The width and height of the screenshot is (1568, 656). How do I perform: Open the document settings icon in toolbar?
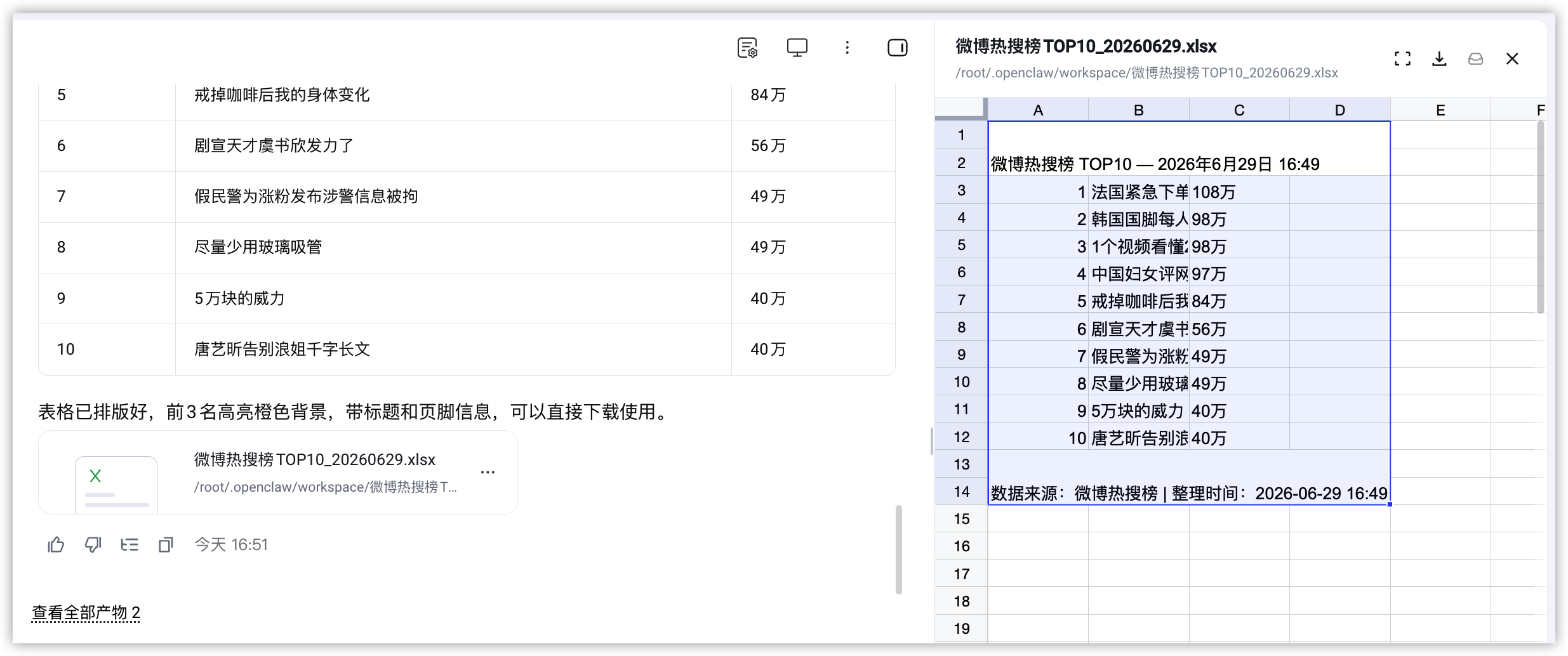[748, 48]
